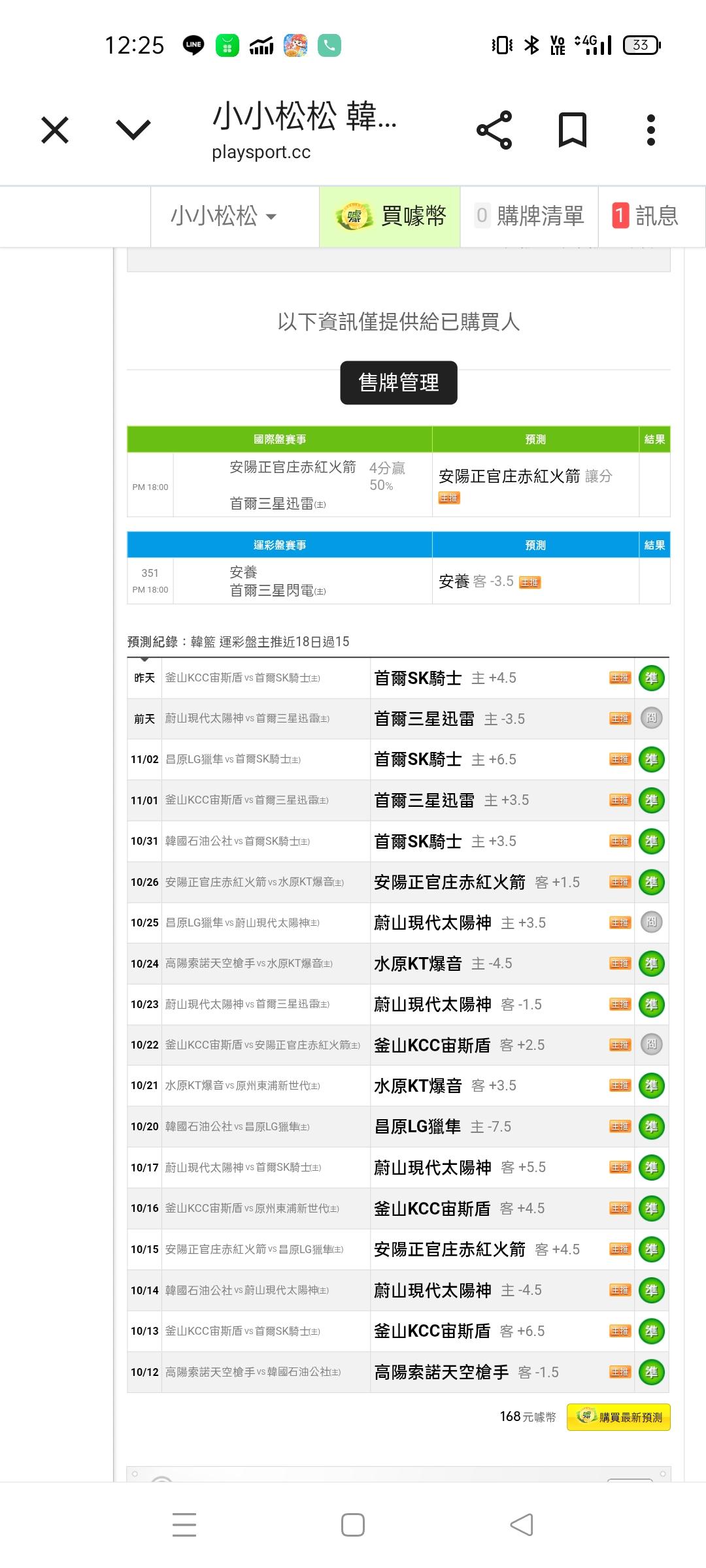This screenshot has width=706, height=1568.
Task: Click 釜山KCC宙斯盾 vs 首爾SK騎士 matchup from 昨天
Action: tap(243, 678)
